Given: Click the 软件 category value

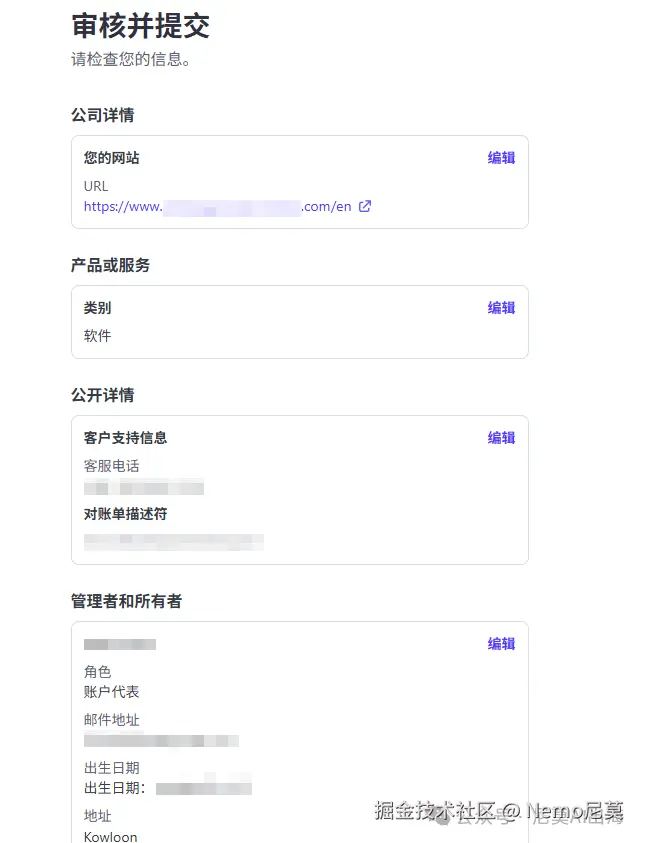Looking at the screenshot, I should [x=97, y=335].
